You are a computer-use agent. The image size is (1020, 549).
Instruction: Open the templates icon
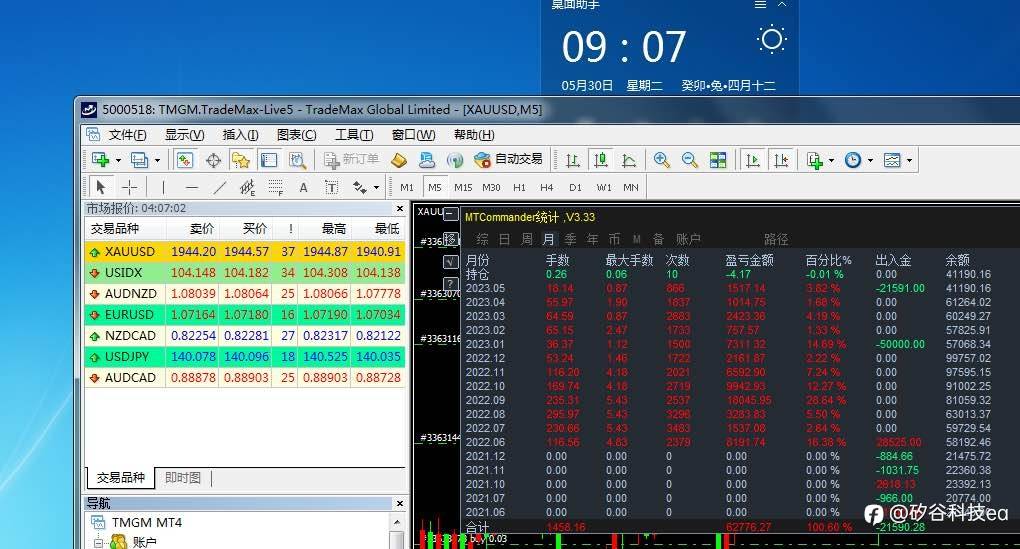tap(892, 160)
